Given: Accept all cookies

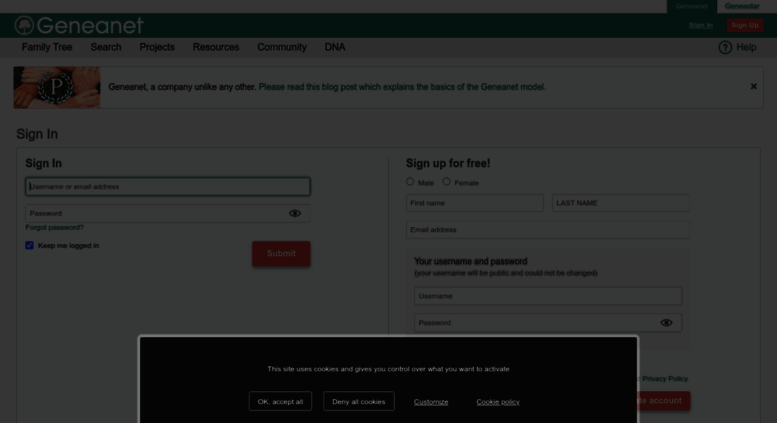Looking at the screenshot, I should click(x=280, y=402).
